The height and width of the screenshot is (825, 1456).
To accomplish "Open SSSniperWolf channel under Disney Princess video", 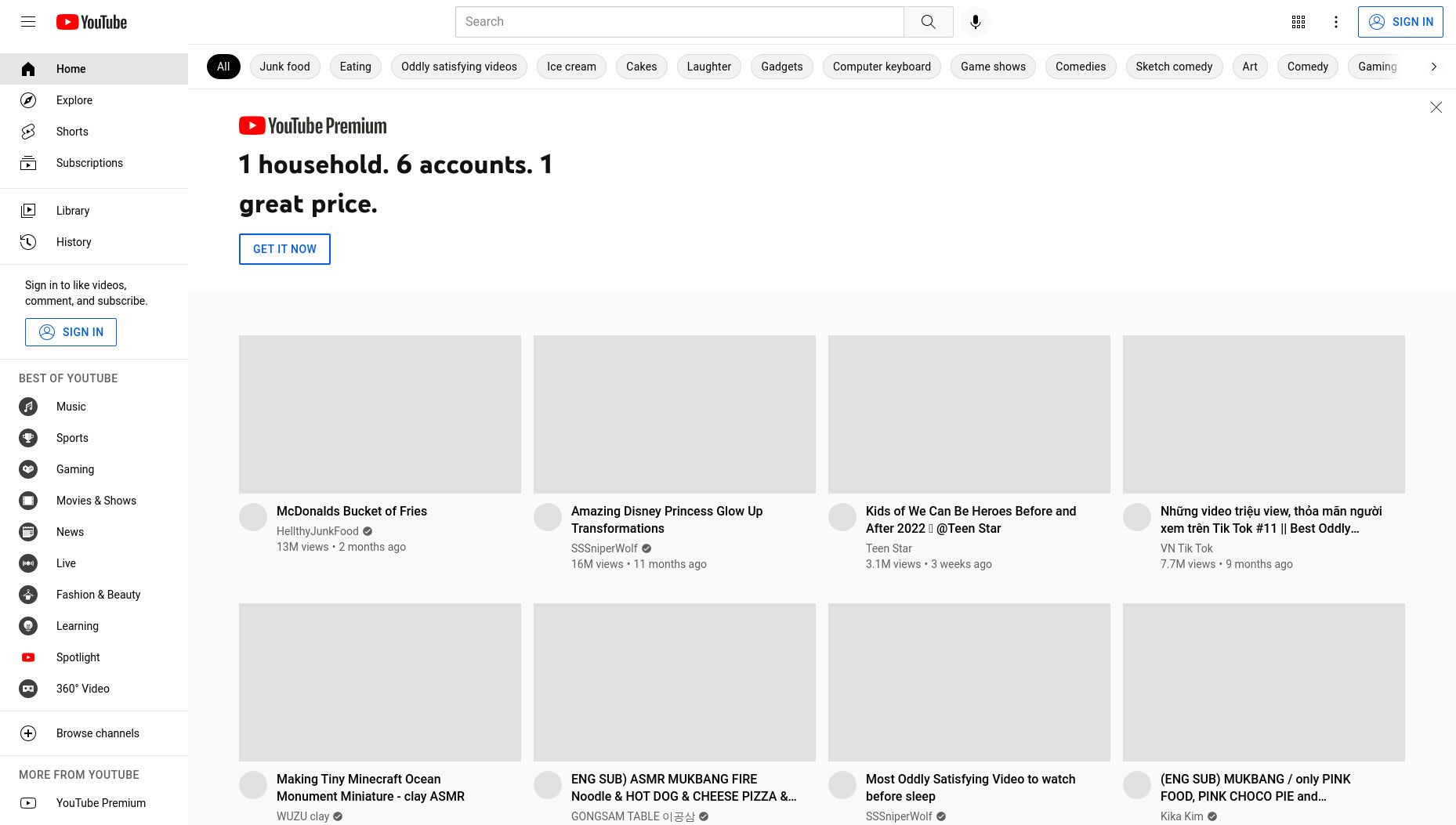I will (x=604, y=548).
